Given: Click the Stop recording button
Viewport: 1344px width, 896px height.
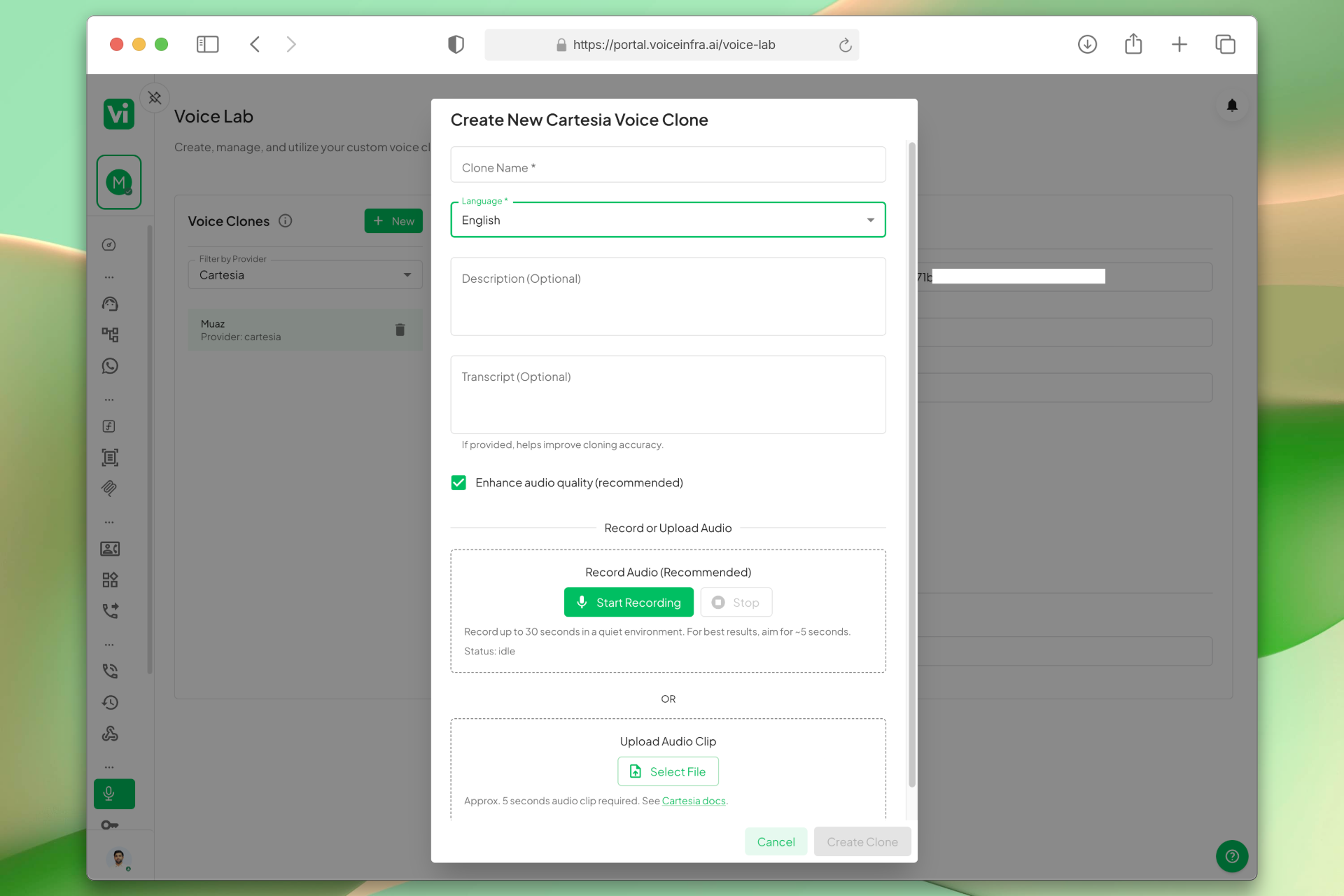Looking at the screenshot, I should pyautogui.click(x=736, y=602).
